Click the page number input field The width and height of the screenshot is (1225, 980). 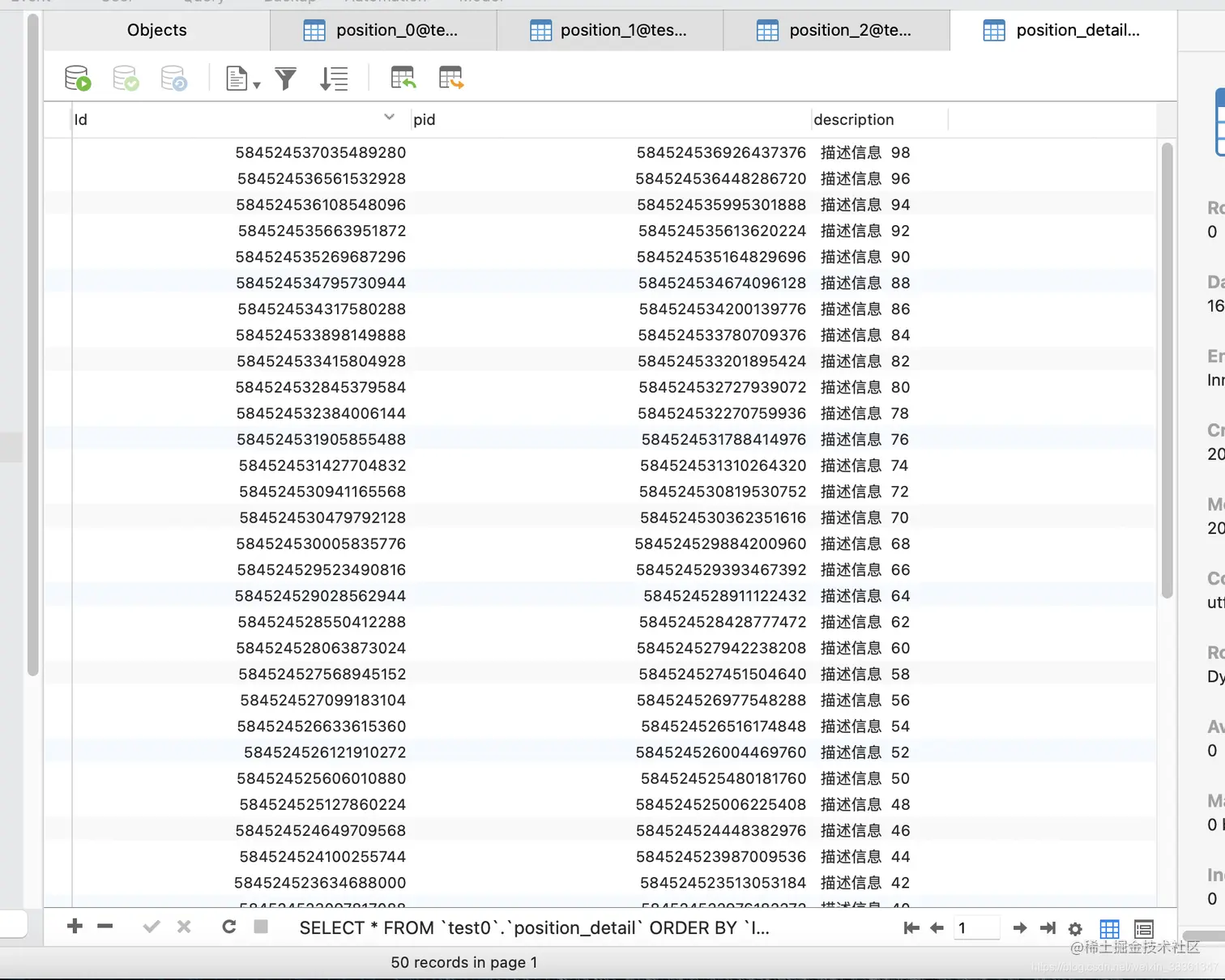tap(976, 928)
